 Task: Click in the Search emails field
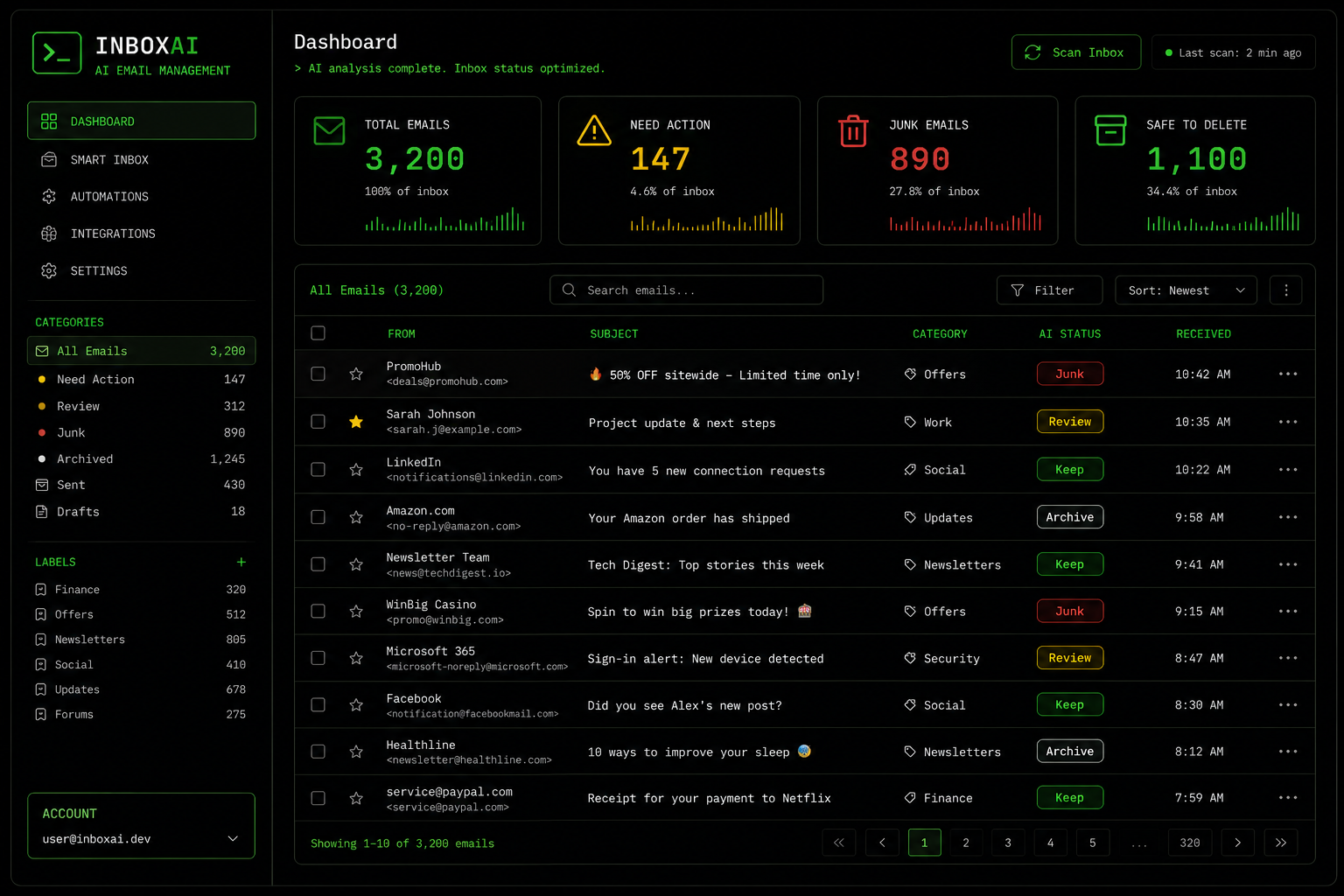tap(686, 290)
